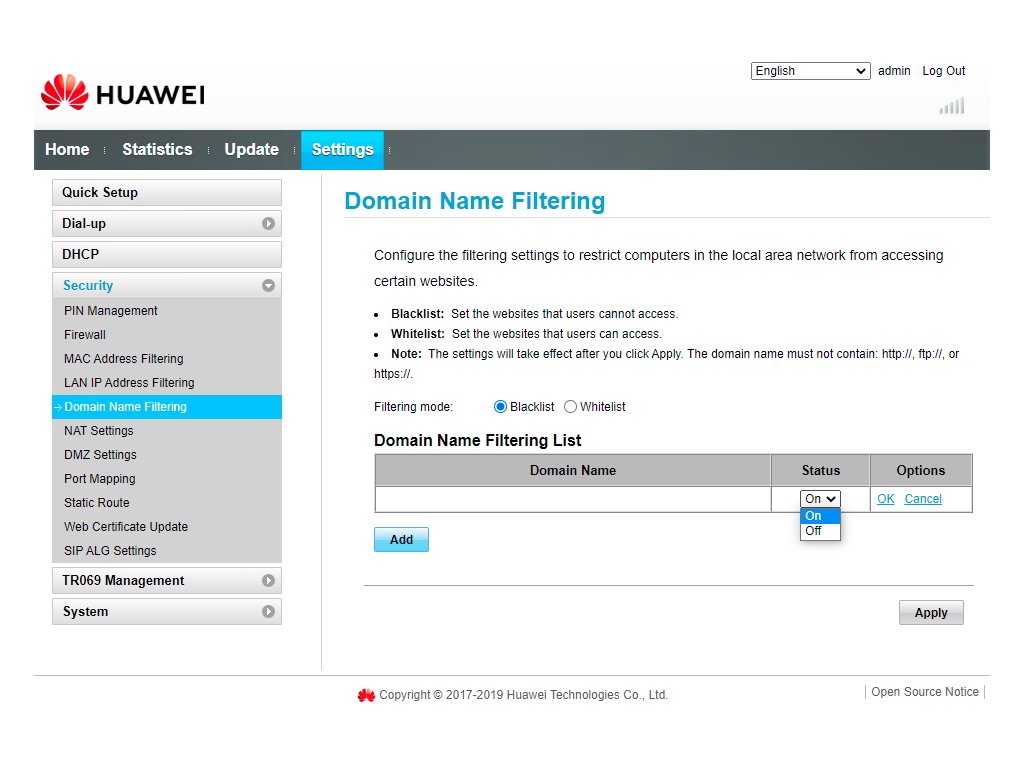Choose On in the Status dropdown list
The height and width of the screenshot is (768, 1024).
coord(814,516)
